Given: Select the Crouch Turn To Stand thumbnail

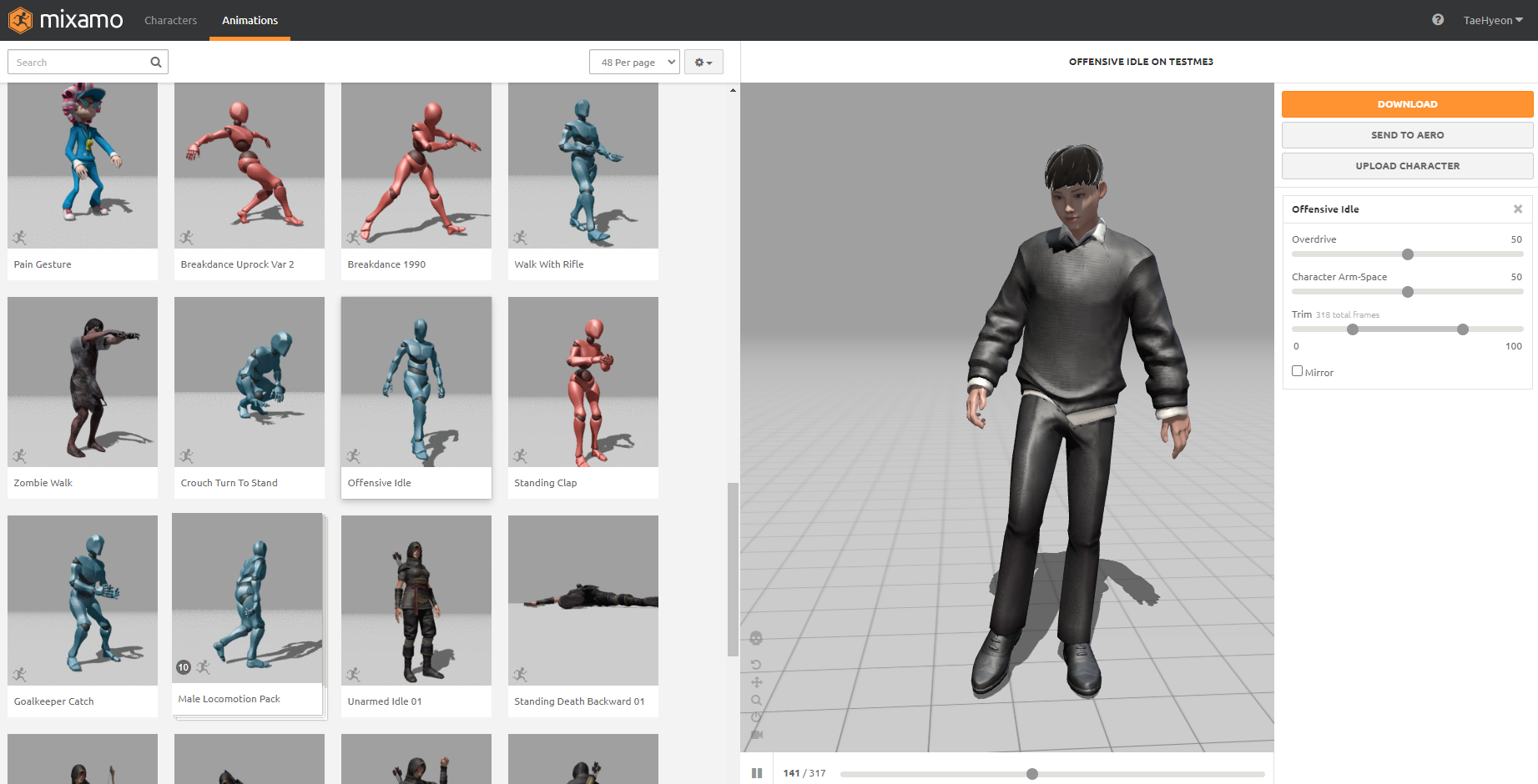Looking at the screenshot, I should pyautogui.click(x=250, y=382).
